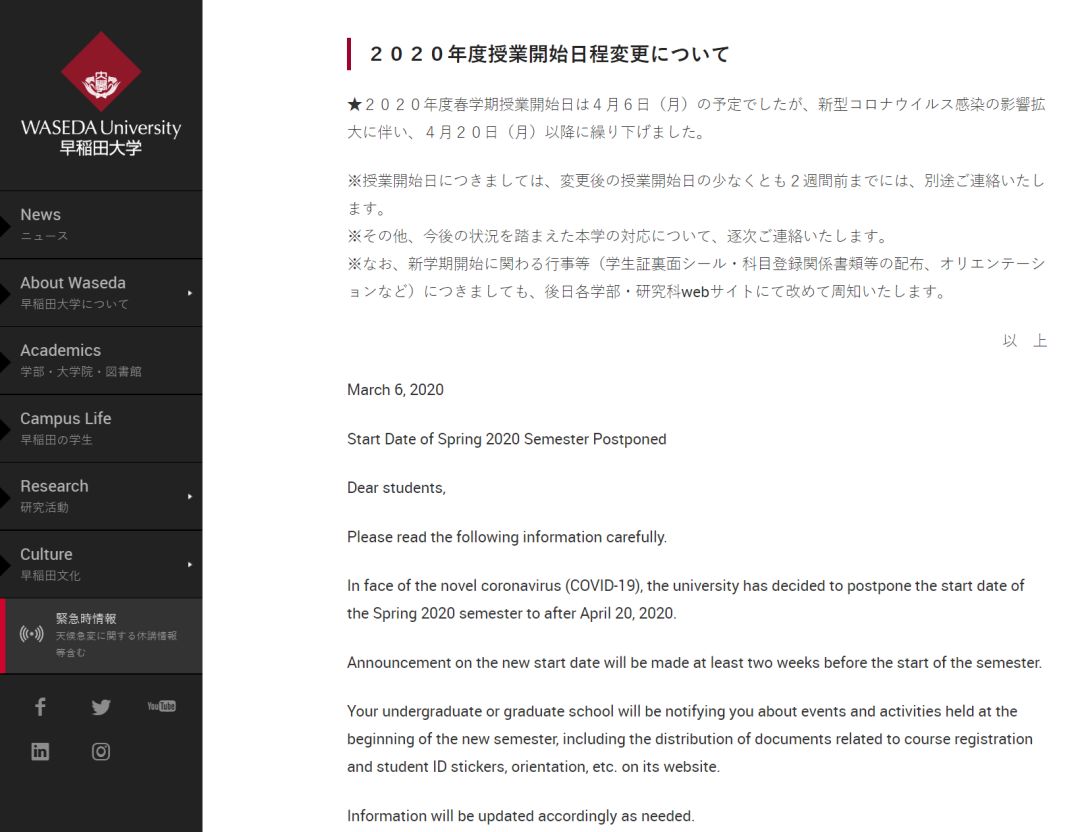Click the paragraph starting 'Announcement on the new start date'

(694, 663)
